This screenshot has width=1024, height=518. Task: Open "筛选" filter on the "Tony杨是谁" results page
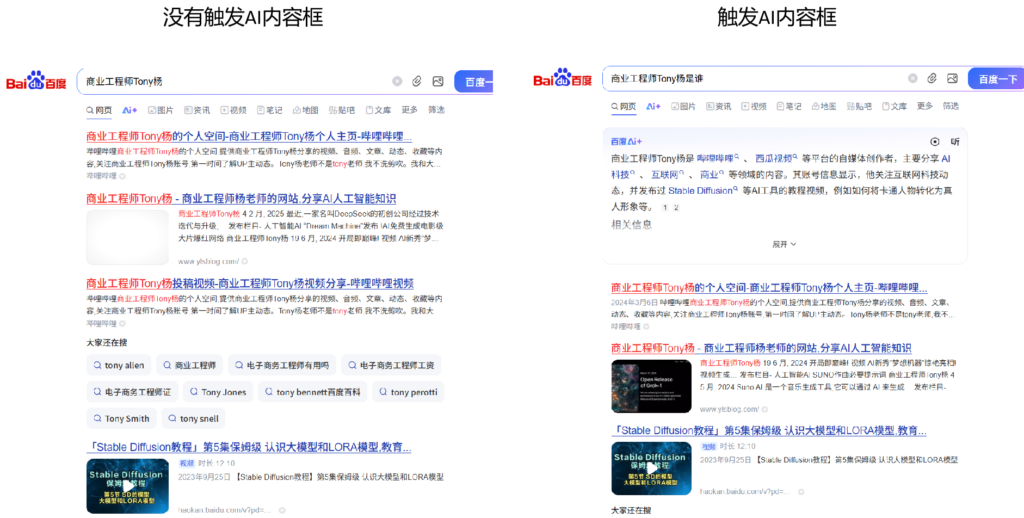pyautogui.click(x=950, y=106)
